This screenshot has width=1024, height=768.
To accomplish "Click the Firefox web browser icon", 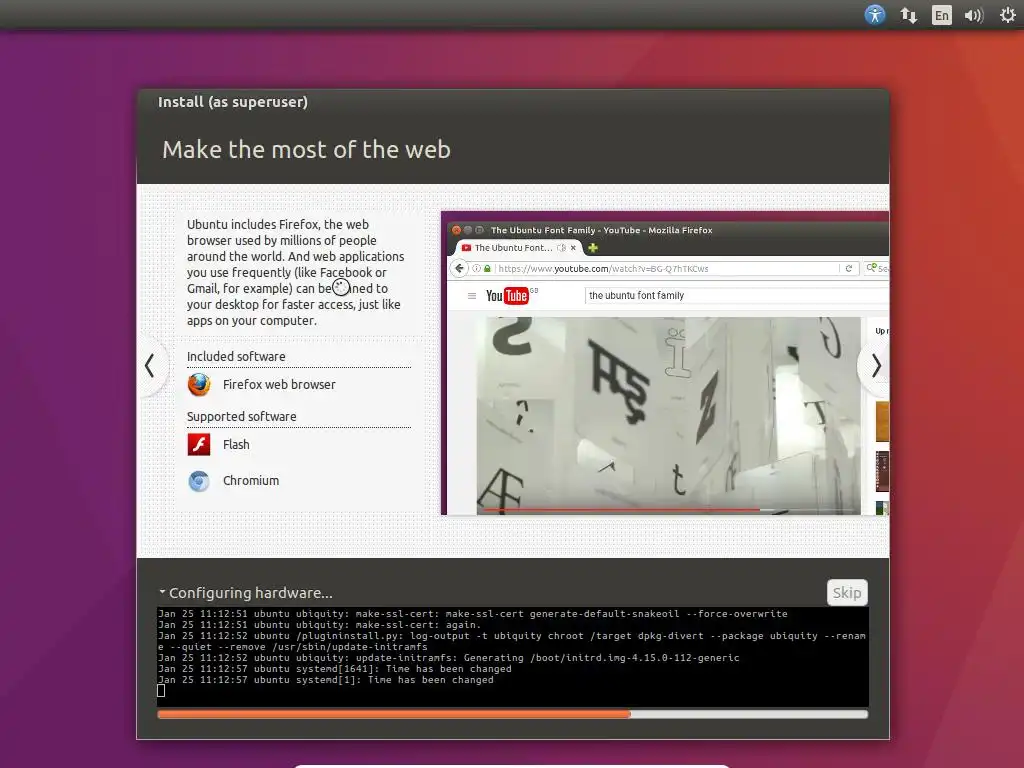I will click(199, 385).
